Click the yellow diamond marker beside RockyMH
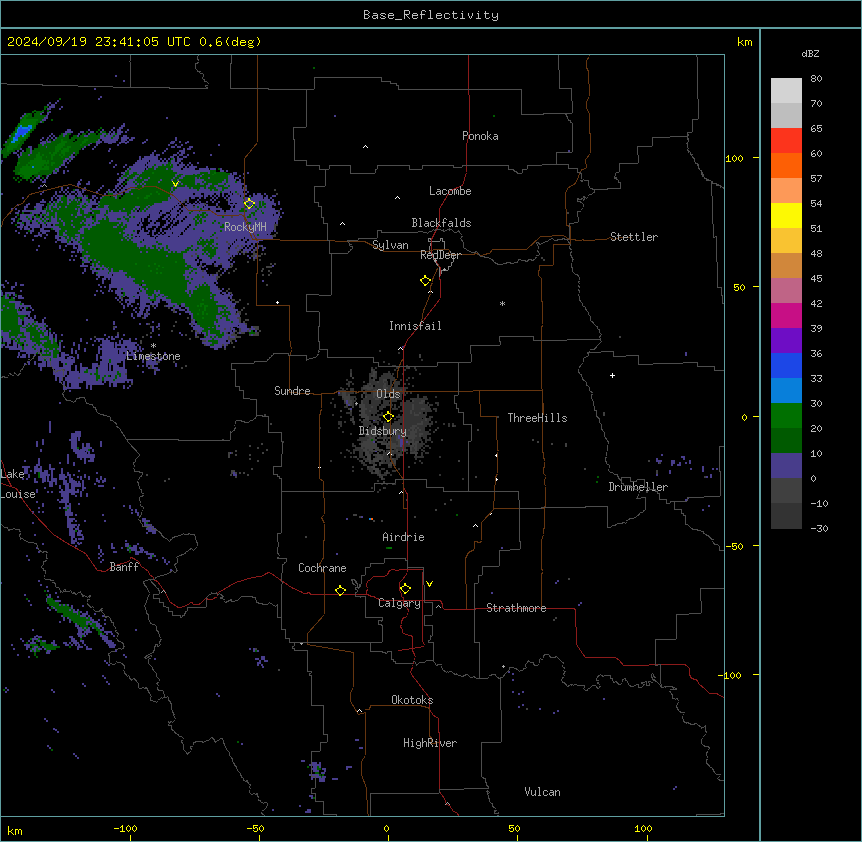The image size is (862, 842). click(250, 203)
